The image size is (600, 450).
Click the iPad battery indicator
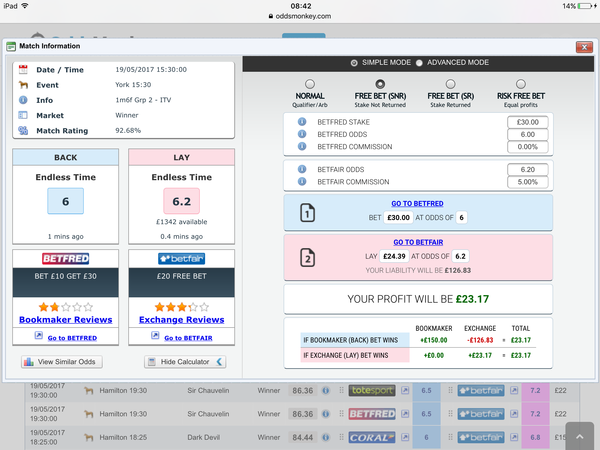coord(587,6)
